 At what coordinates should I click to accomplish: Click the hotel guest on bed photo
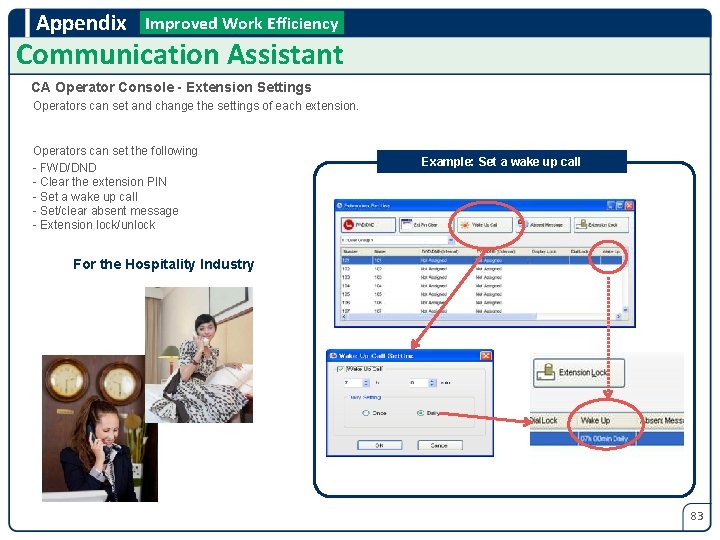(x=199, y=355)
